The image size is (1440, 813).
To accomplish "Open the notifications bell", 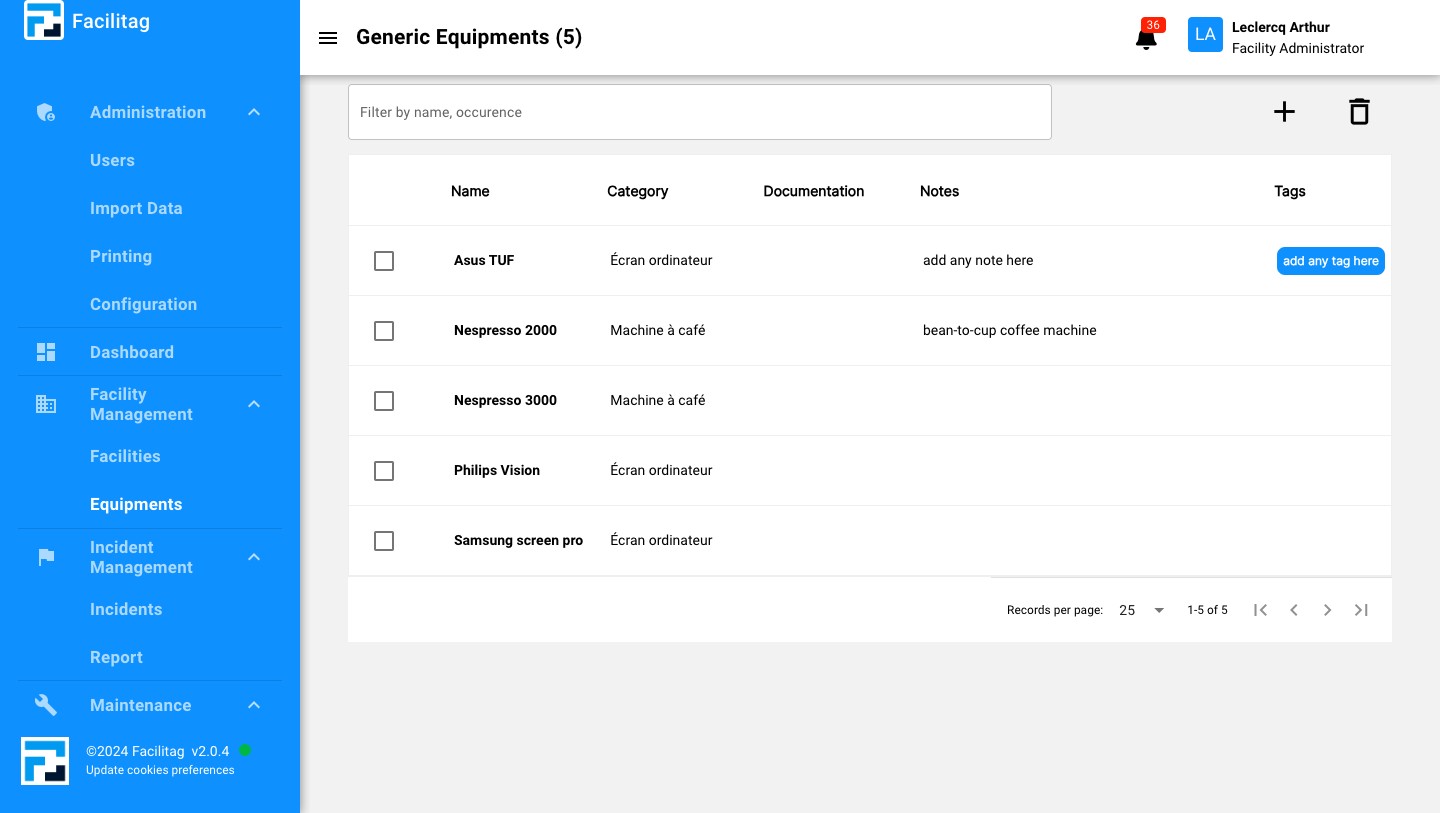I will coord(1146,38).
